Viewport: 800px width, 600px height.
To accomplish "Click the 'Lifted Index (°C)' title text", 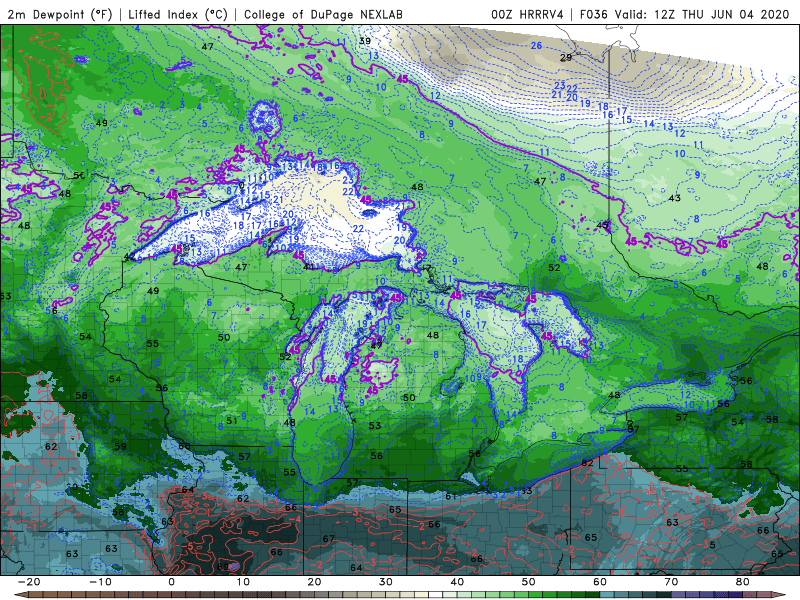I will pyautogui.click(x=178, y=14).
